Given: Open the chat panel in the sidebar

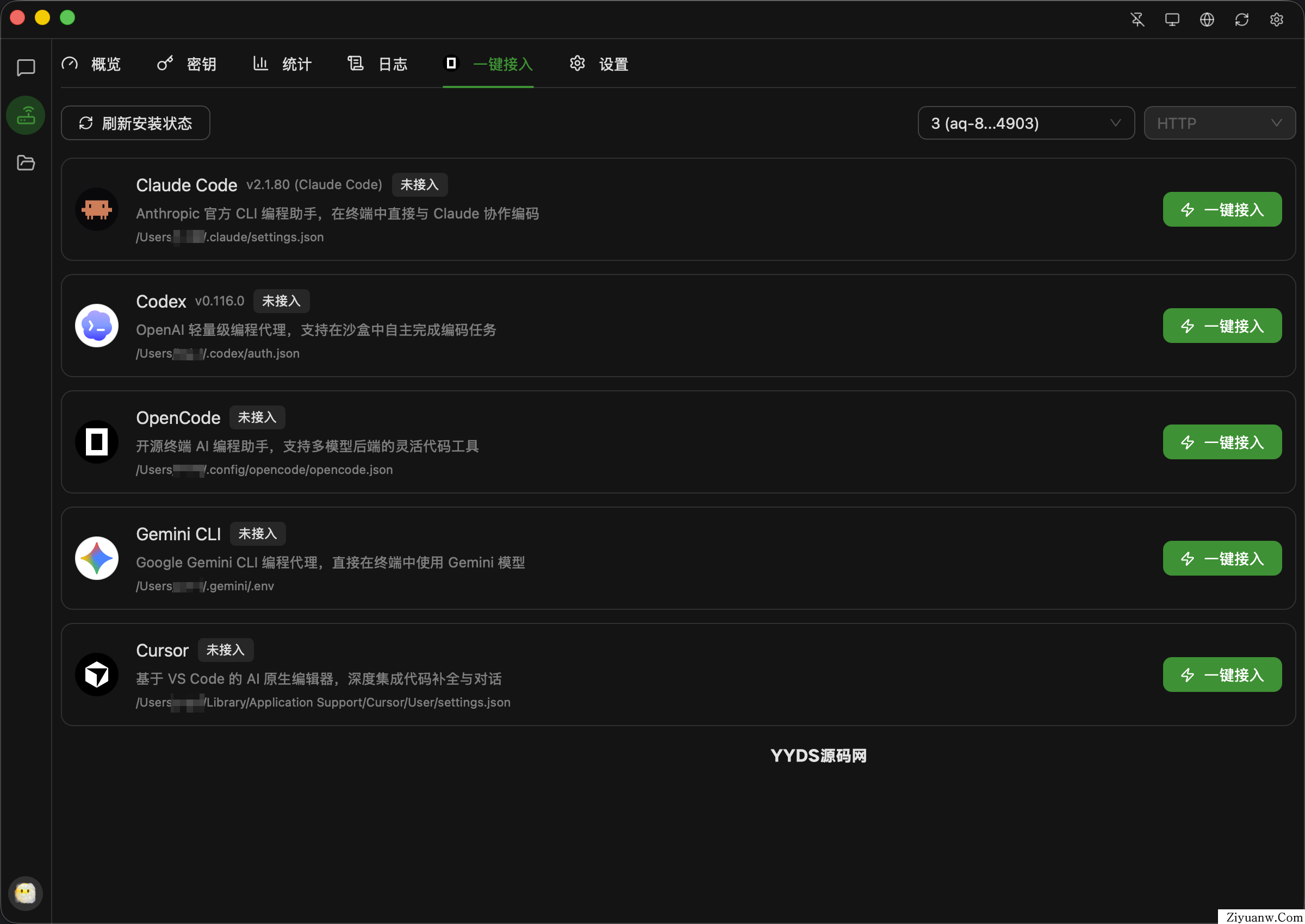Looking at the screenshot, I should click(26, 68).
